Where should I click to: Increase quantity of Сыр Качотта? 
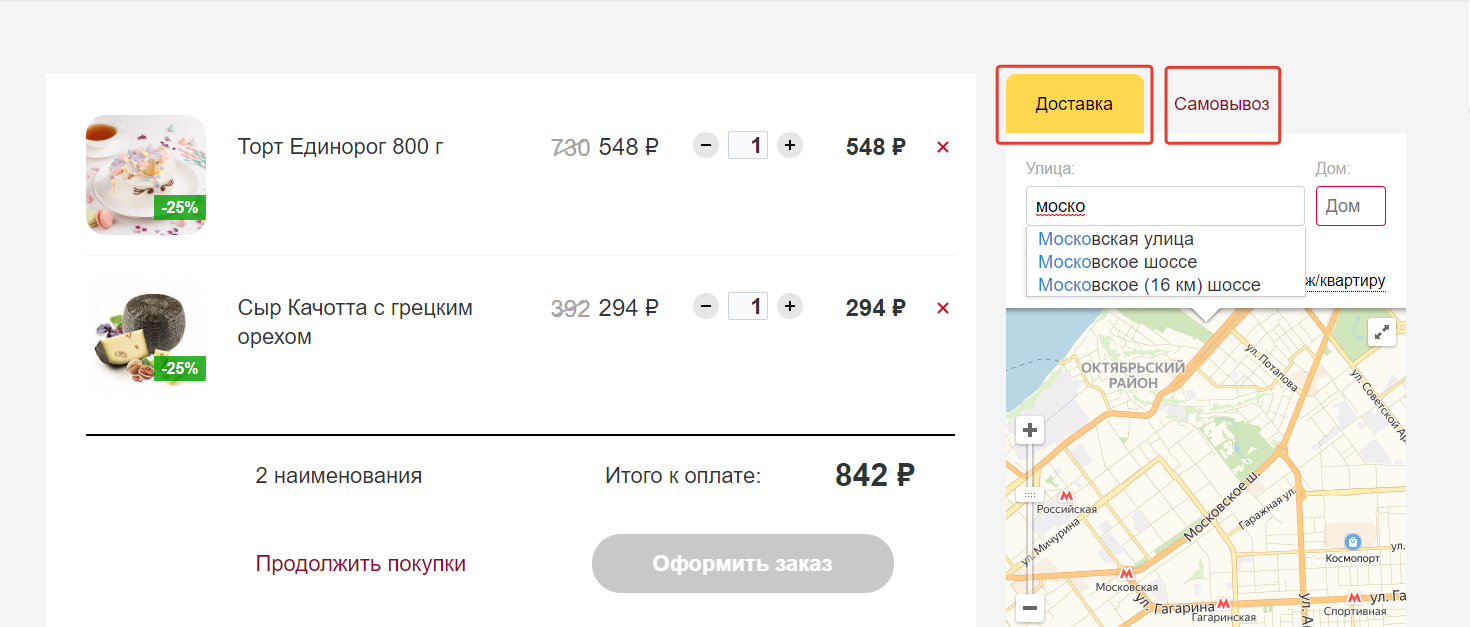[790, 306]
